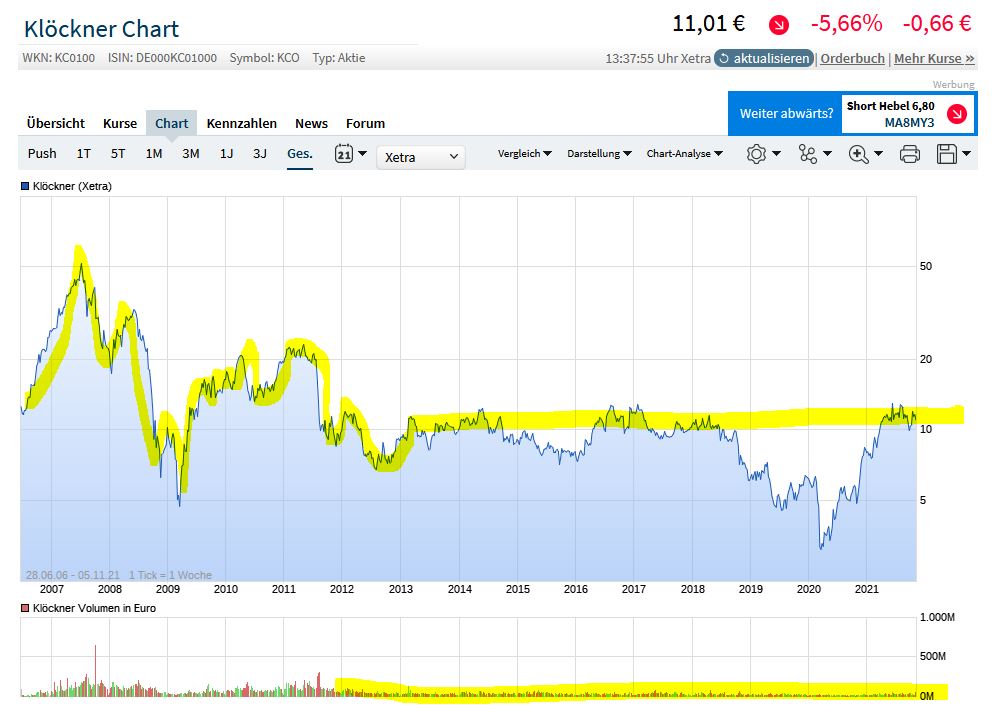Click the 2015 label on the time axis

coord(518,589)
